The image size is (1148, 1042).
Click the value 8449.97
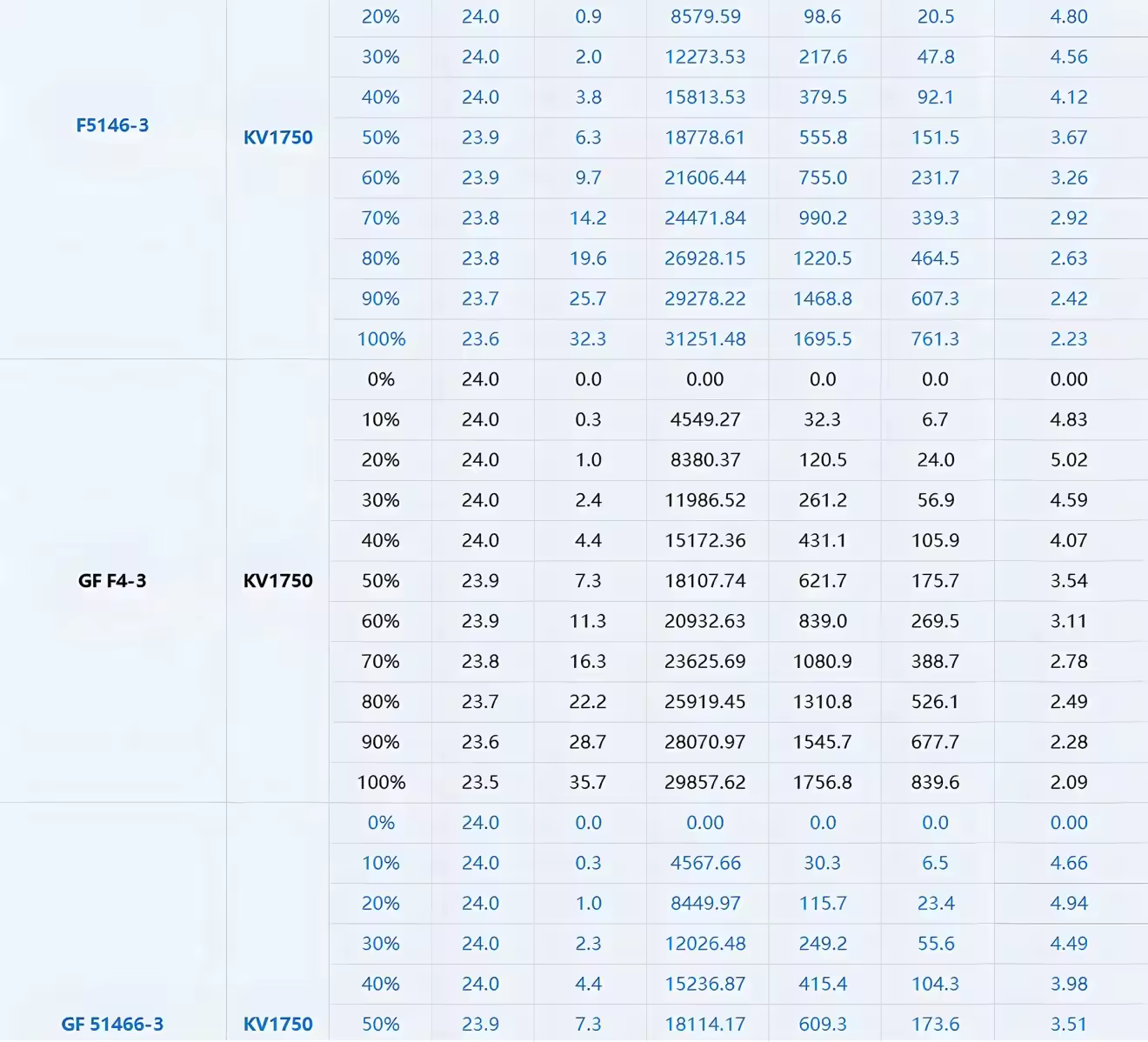click(x=705, y=903)
